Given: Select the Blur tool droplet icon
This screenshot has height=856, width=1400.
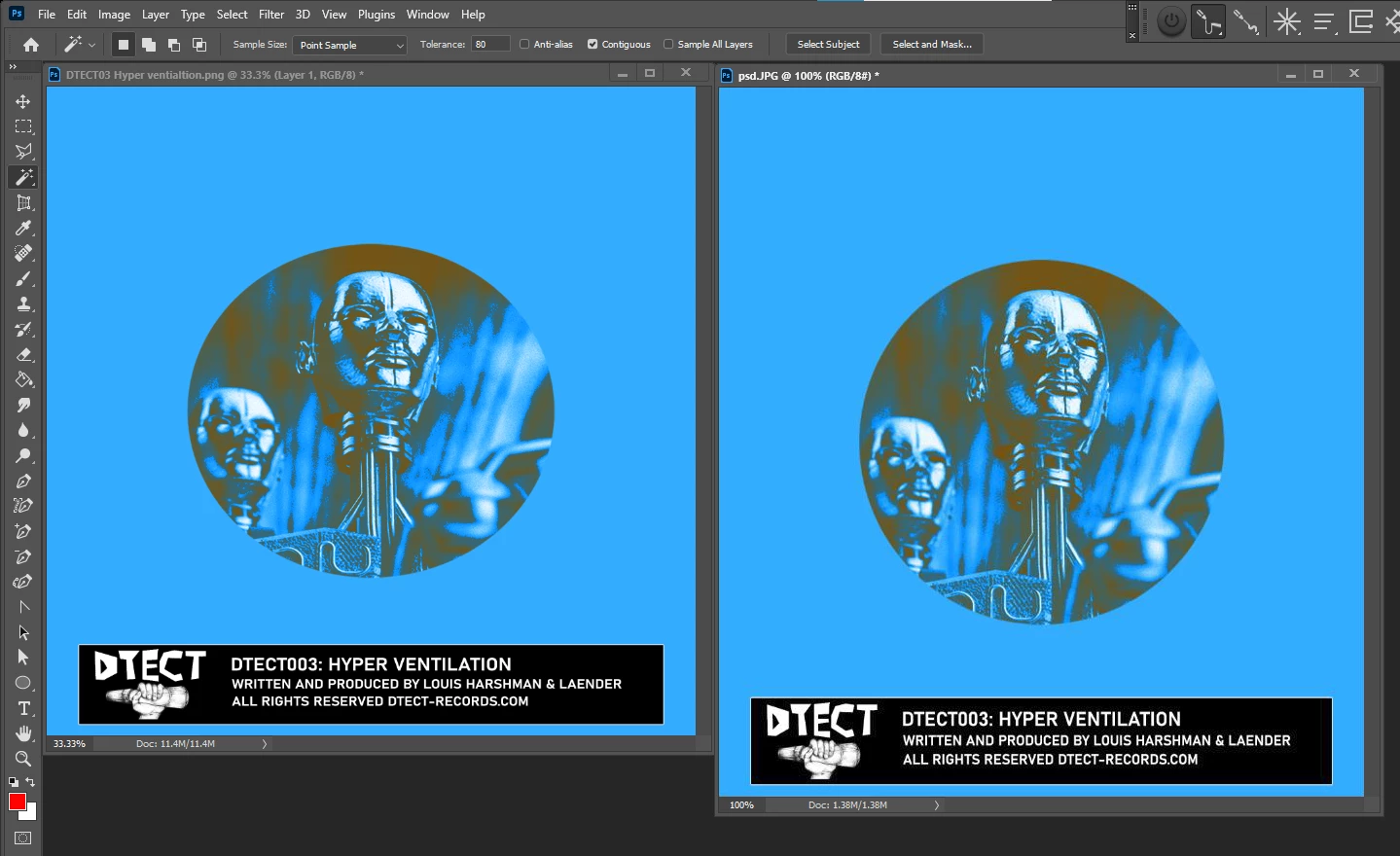Looking at the screenshot, I should point(23,430).
